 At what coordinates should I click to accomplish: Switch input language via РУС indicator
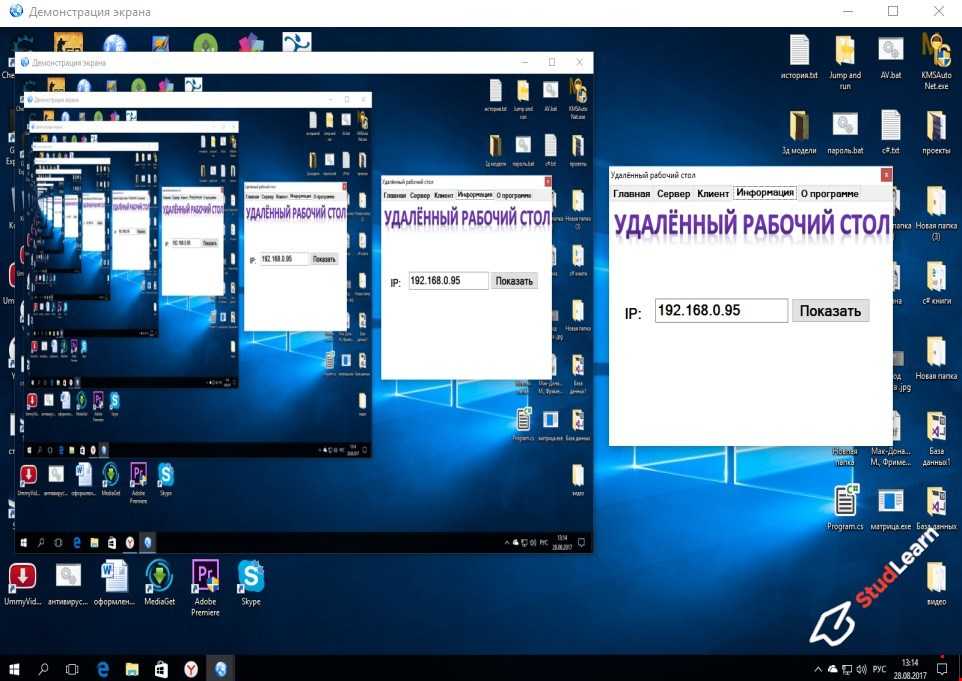click(879, 669)
